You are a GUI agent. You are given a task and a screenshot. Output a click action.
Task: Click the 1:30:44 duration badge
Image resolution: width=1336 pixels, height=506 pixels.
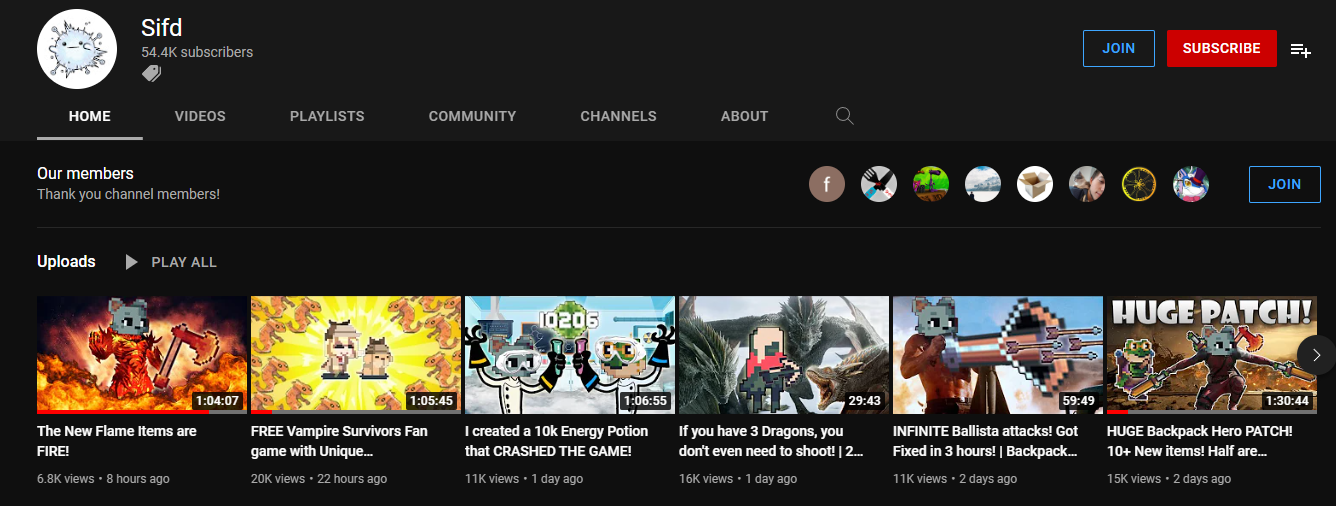coord(1288,400)
